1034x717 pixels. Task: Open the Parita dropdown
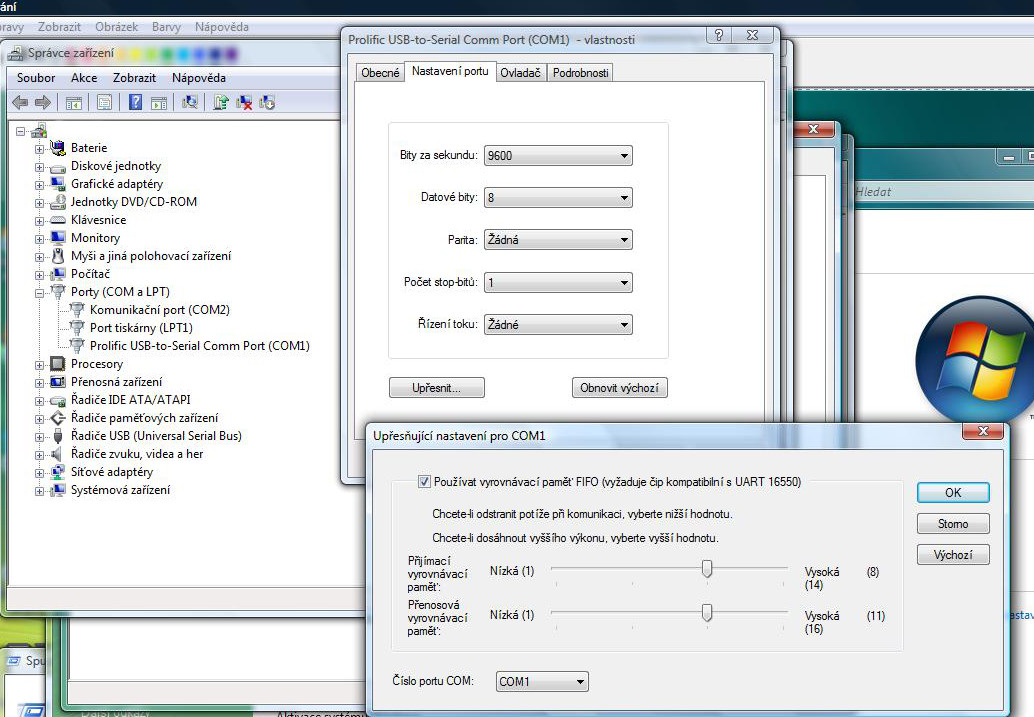click(557, 240)
